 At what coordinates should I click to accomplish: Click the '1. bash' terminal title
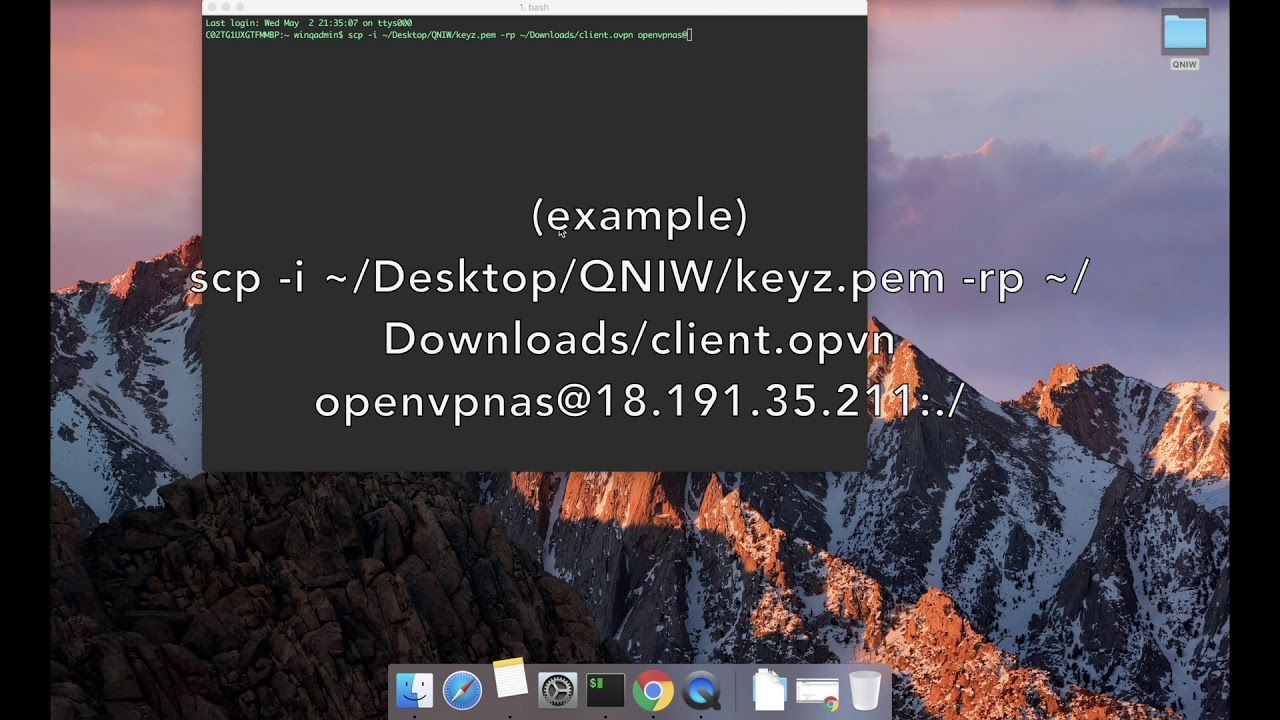pyautogui.click(x=534, y=7)
